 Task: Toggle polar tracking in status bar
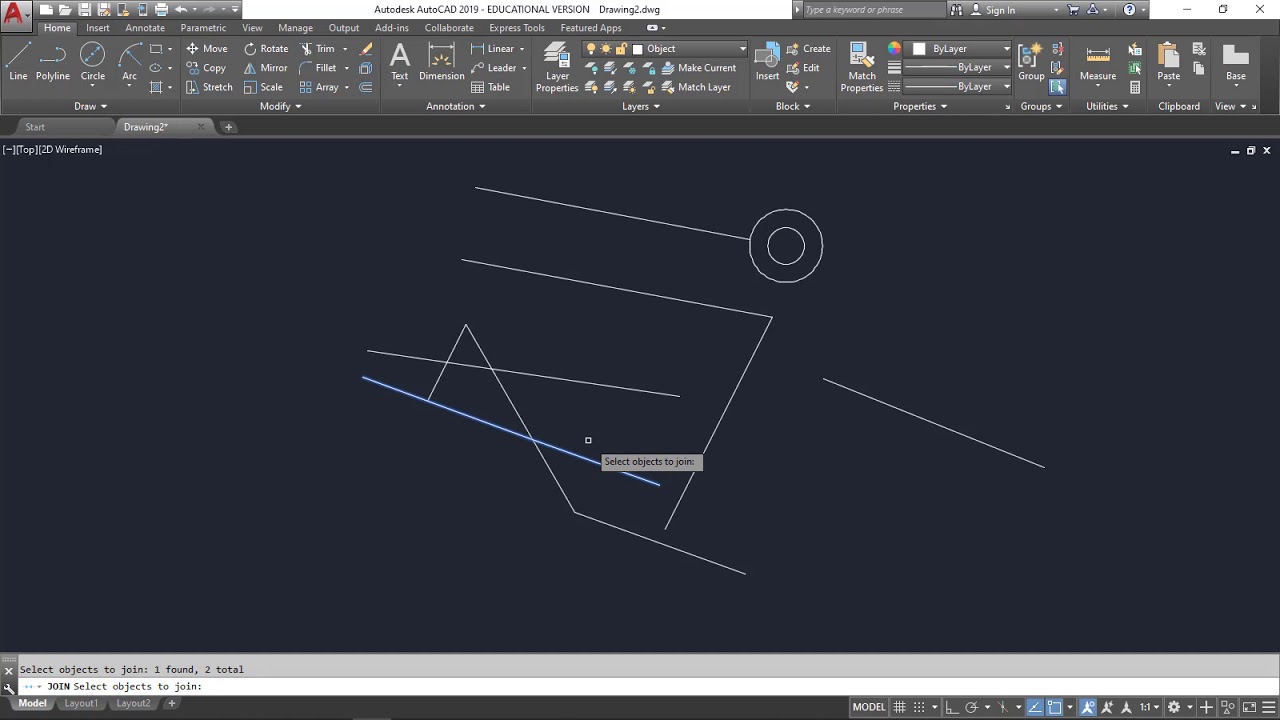[971, 707]
